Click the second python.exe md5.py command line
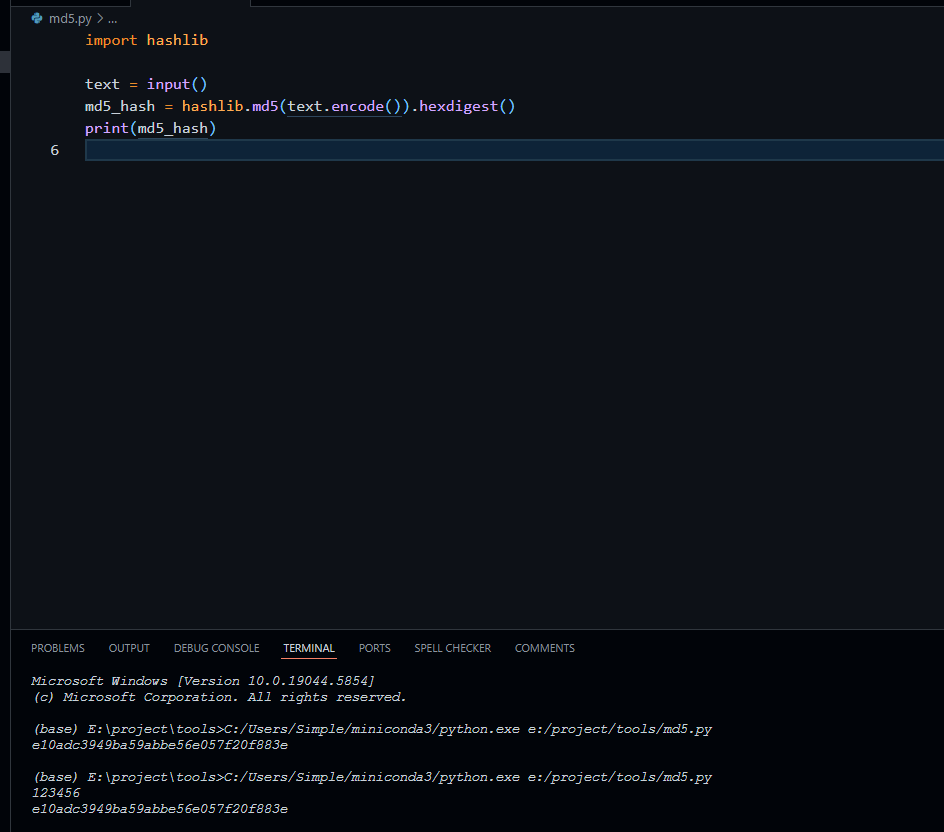The image size is (944, 832). tap(372, 777)
